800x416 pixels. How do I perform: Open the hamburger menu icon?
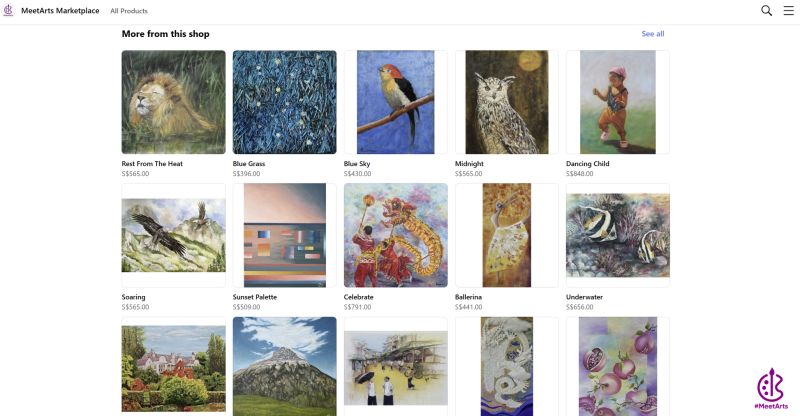pyautogui.click(x=788, y=10)
